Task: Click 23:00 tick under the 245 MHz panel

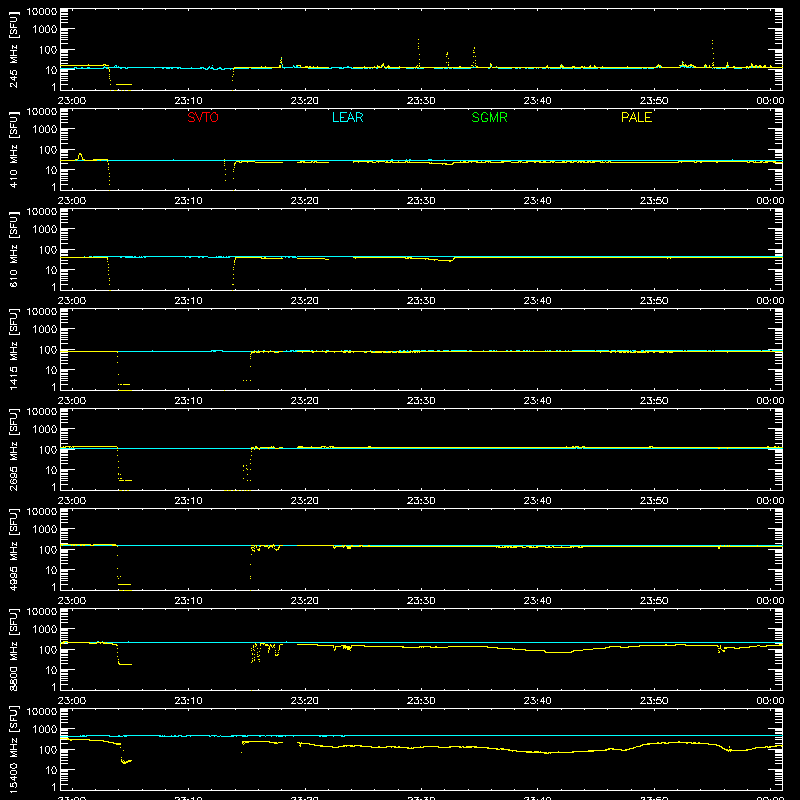Action: click(72, 101)
